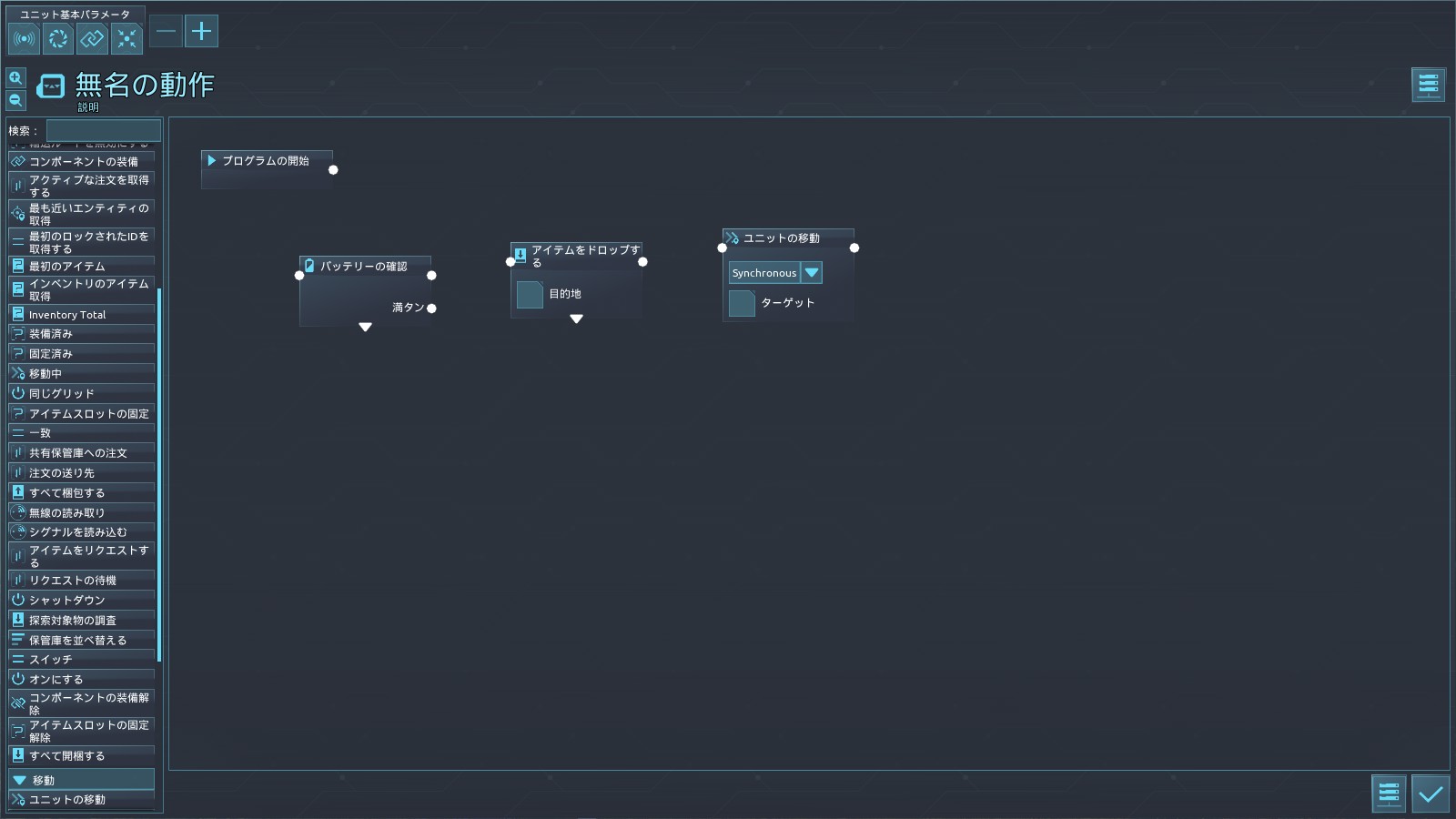The width and height of the screenshot is (1456, 819).
Task: Click the fourth unit parameter icon
Action: pyautogui.click(x=126, y=38)
